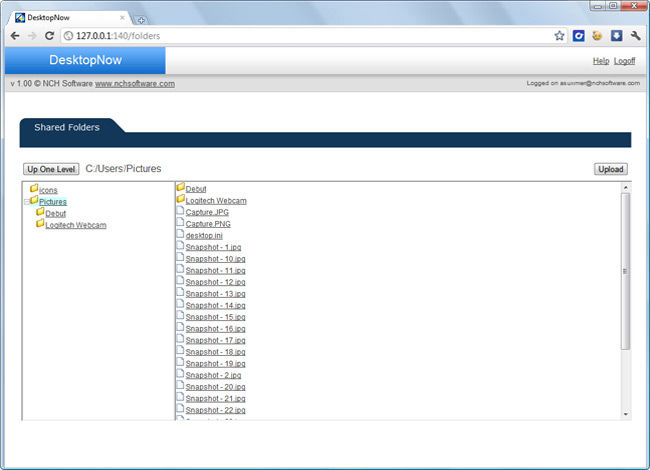
Task: Click the file list scrollbar down arrow
Action: [626, 413]
